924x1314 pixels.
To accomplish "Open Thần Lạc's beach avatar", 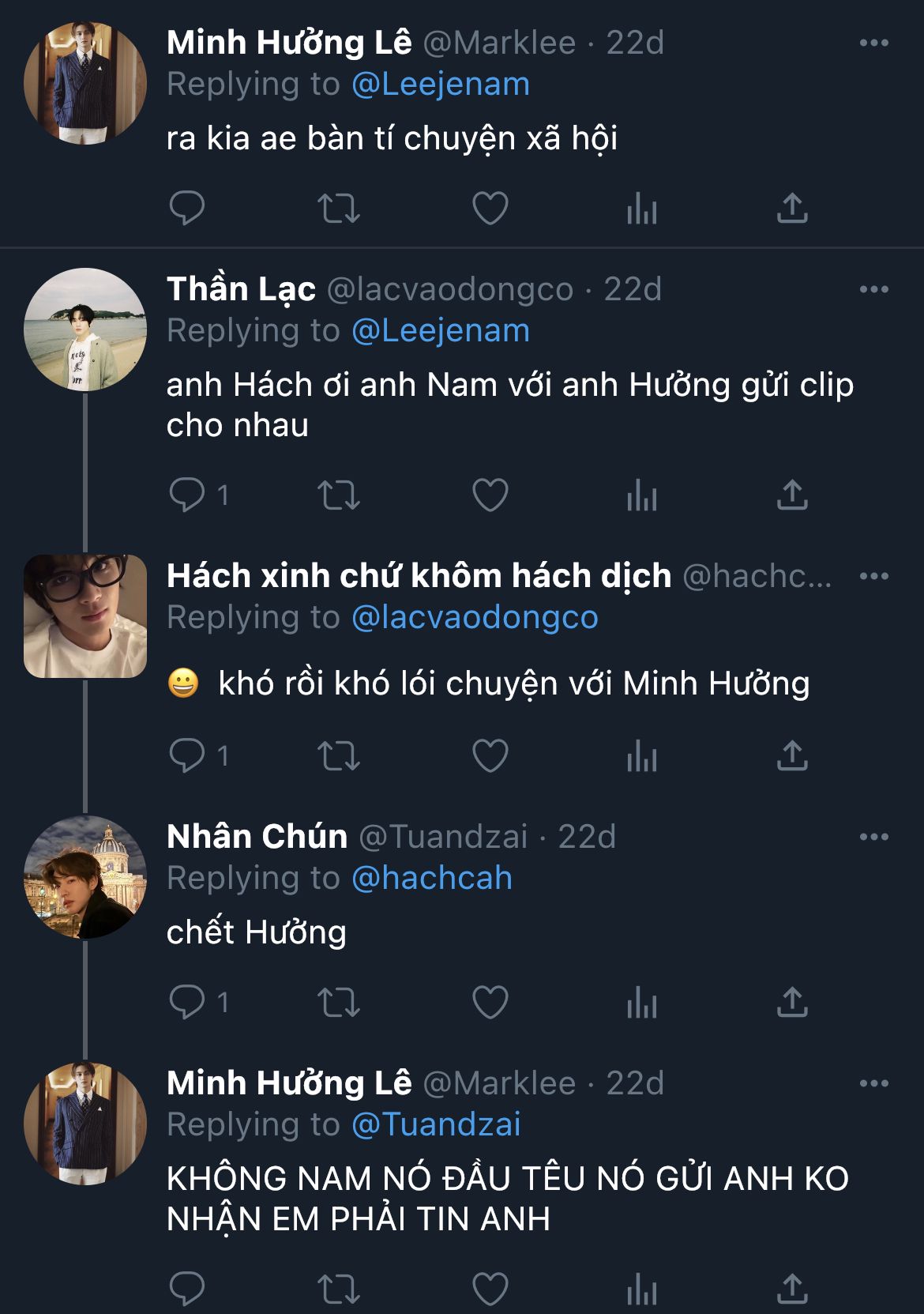I will [85, 329].
